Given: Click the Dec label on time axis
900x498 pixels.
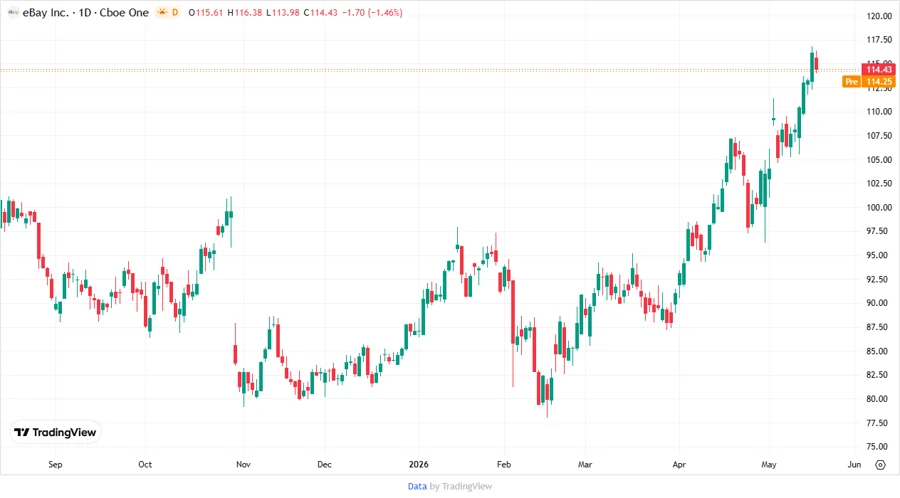Looking at the screenshot, I should (324, 464).
